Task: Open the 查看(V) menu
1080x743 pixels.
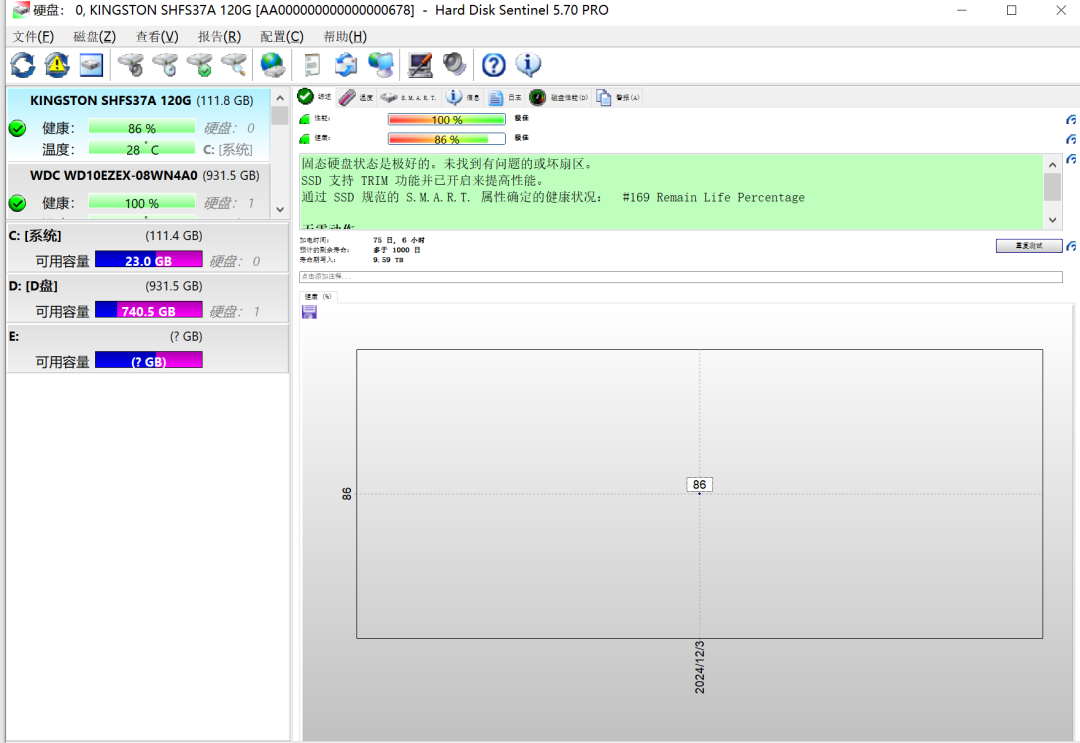Action: tap(157, 36)
